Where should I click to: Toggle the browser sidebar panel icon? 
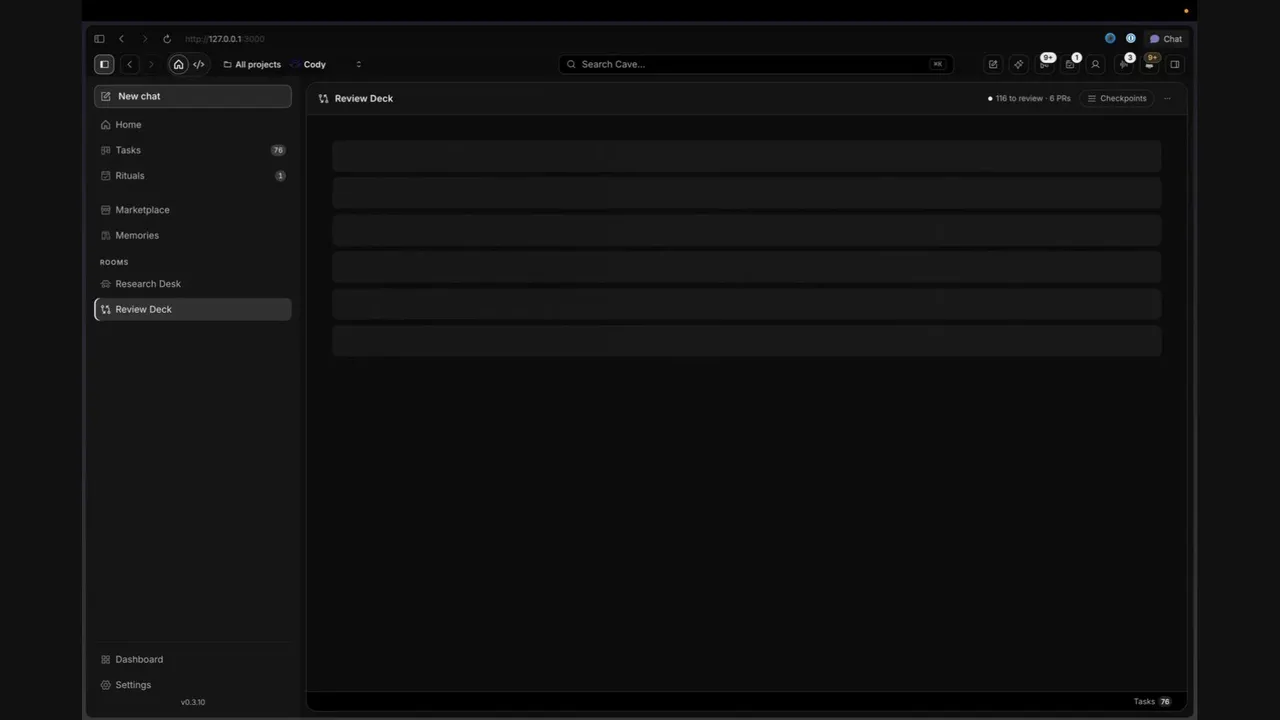(99, 39)
